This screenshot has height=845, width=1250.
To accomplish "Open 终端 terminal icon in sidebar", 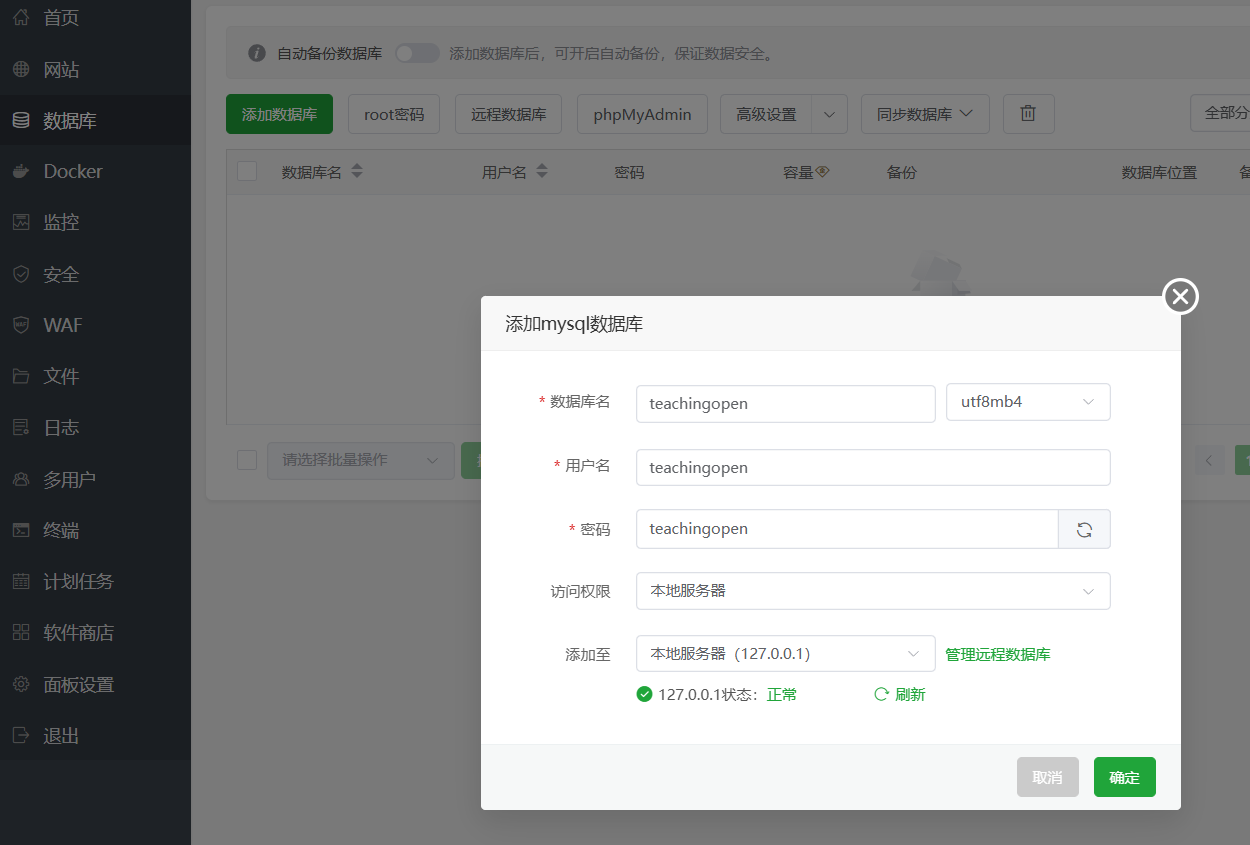I will (21, 530).
